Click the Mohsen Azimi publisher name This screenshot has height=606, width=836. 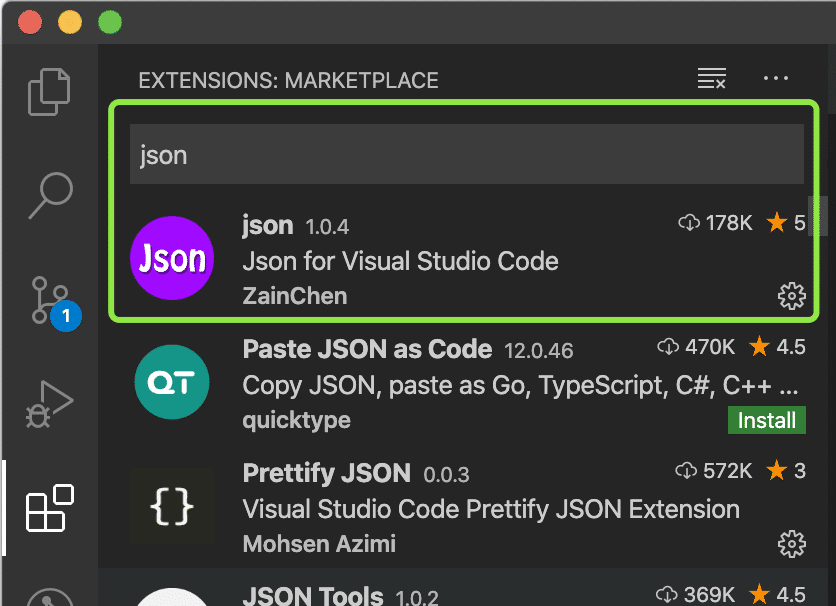point(319,544)
